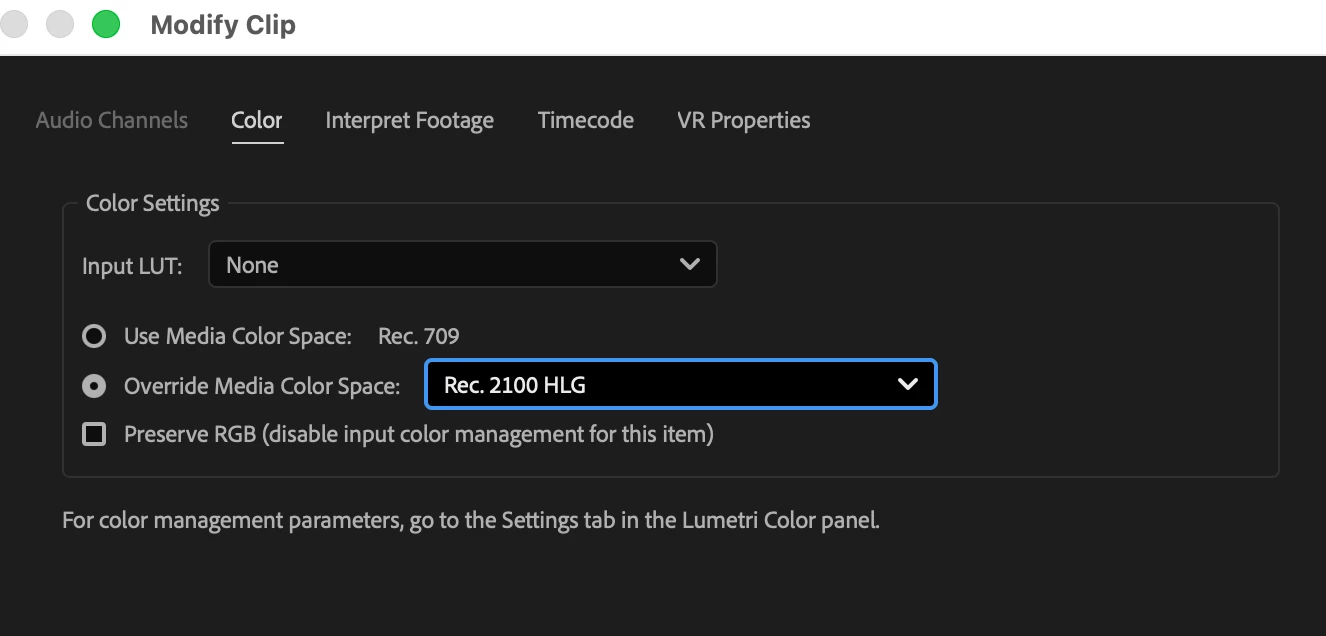This screenshot has width=1326, height=636.
Task: Open the Input LUT dropdown showing None
Action: pos(463,265)
